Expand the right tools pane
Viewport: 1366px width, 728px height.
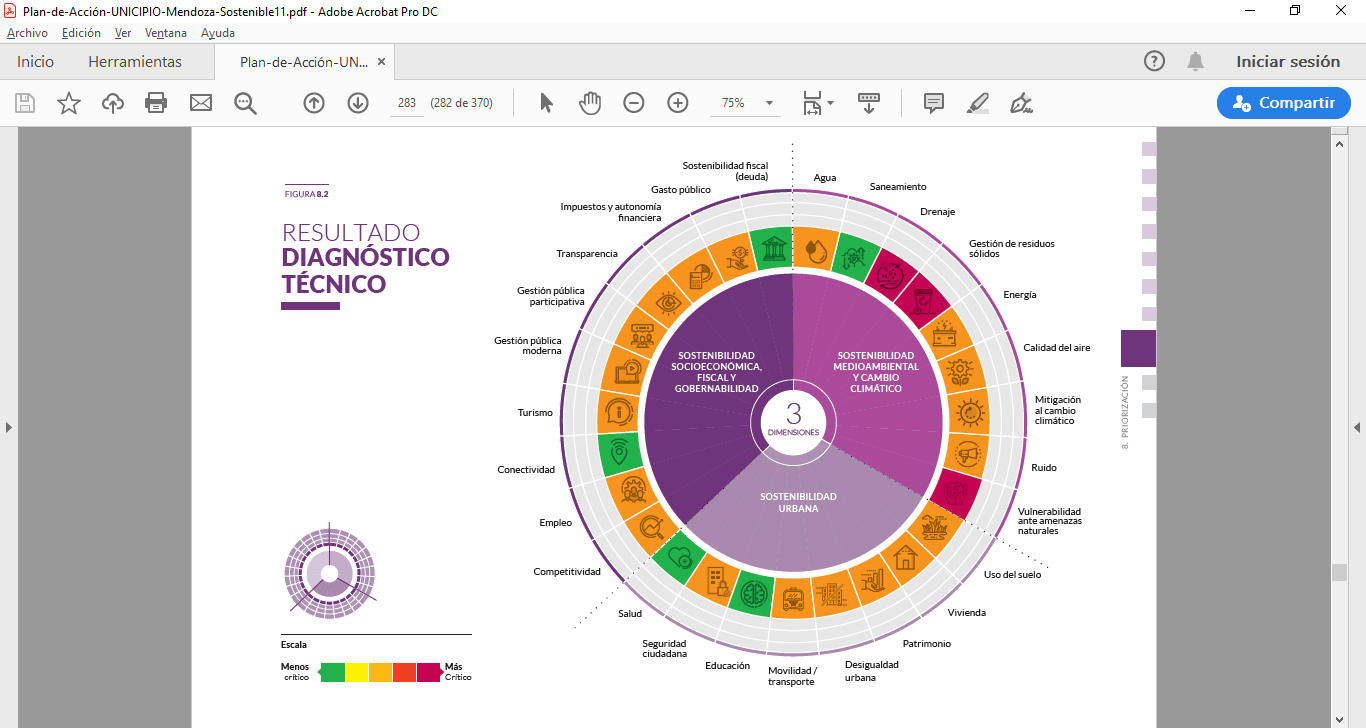pyautogui.click(x=1357, y=427)
